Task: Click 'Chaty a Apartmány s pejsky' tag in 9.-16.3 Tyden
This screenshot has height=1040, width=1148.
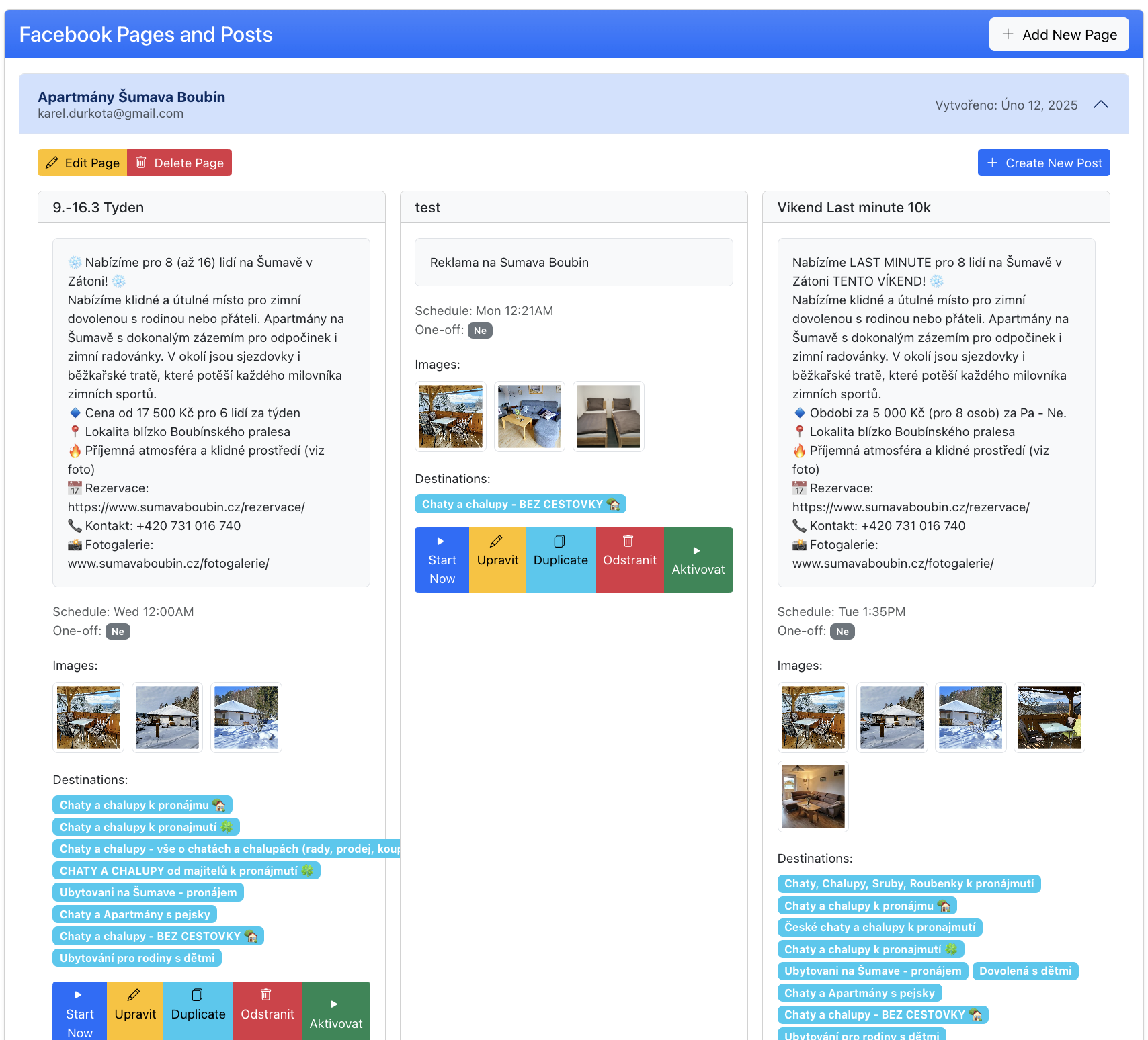Action: coord(134,914)
